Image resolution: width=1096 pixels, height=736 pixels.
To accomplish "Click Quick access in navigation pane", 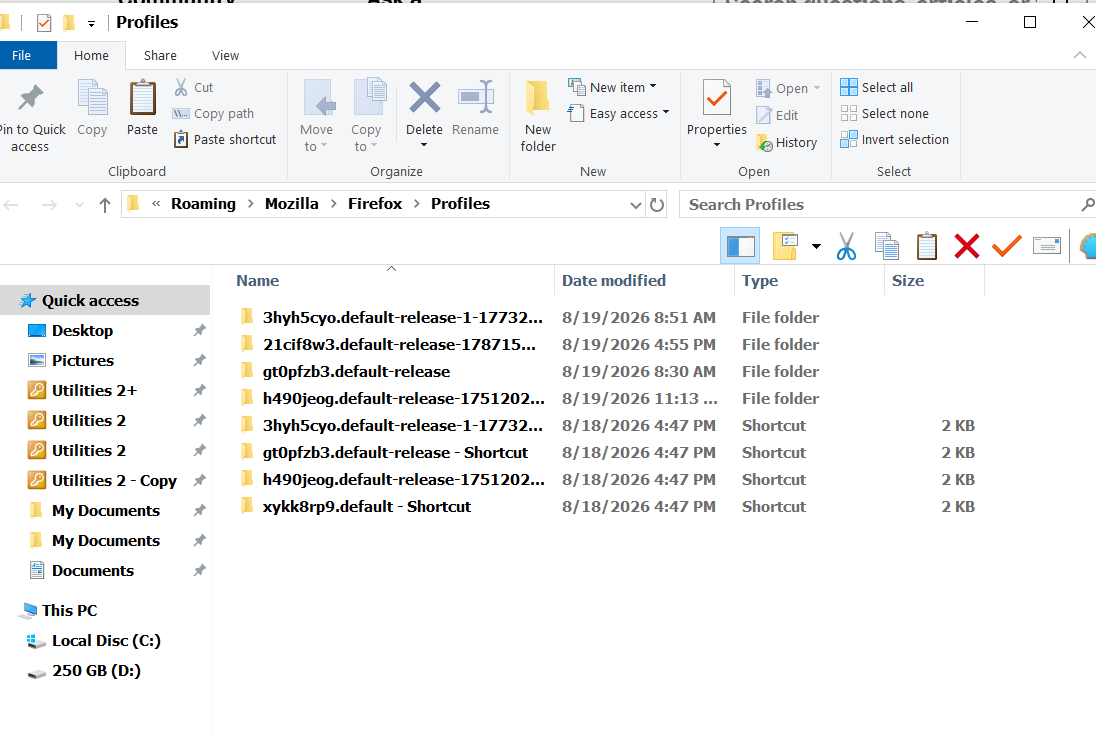I will coord(90,301).
